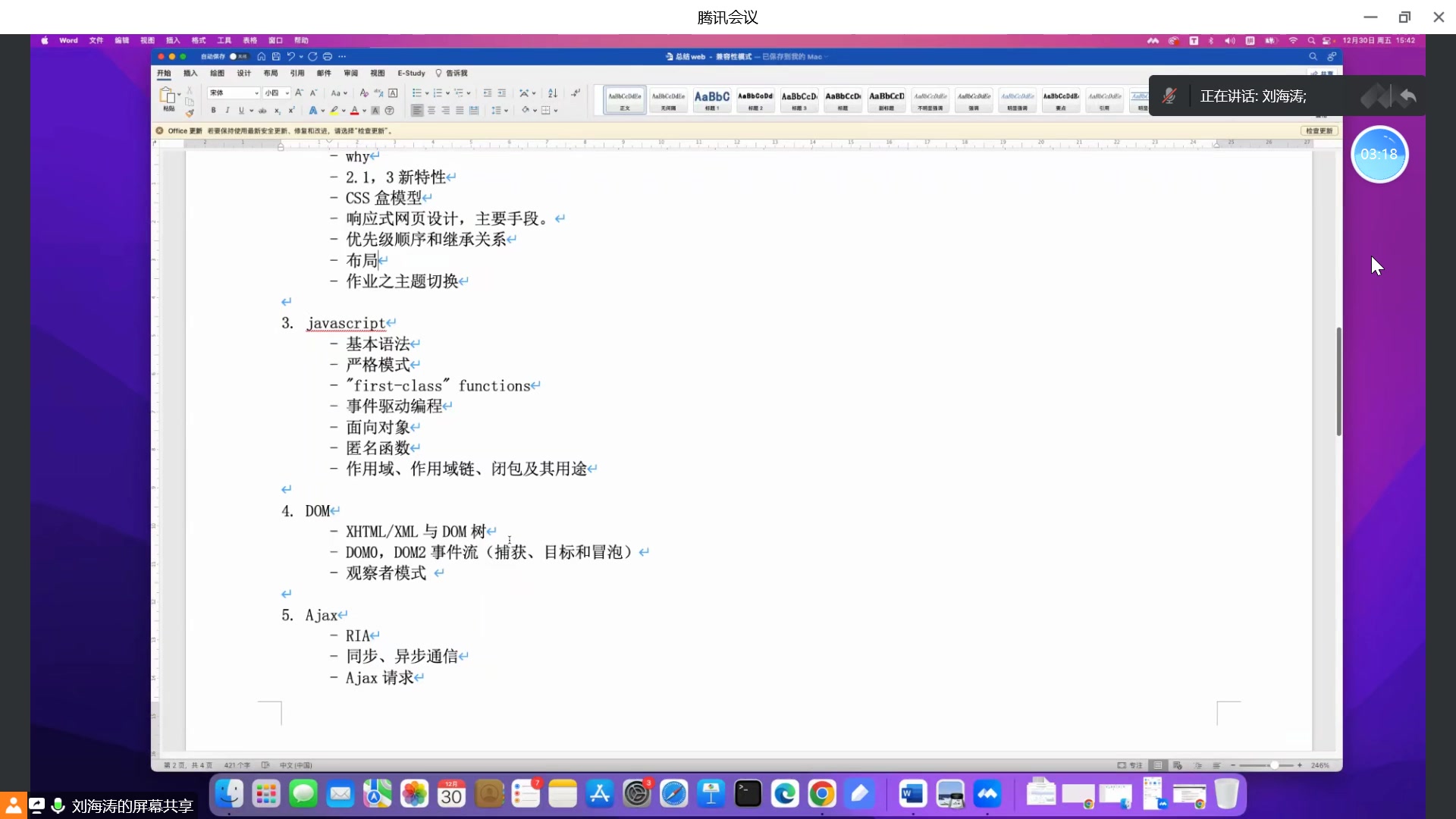Open the 文件 menu in the macOS menu bar
Viewport: 1456px width, 819px height.
click(96, 40)
